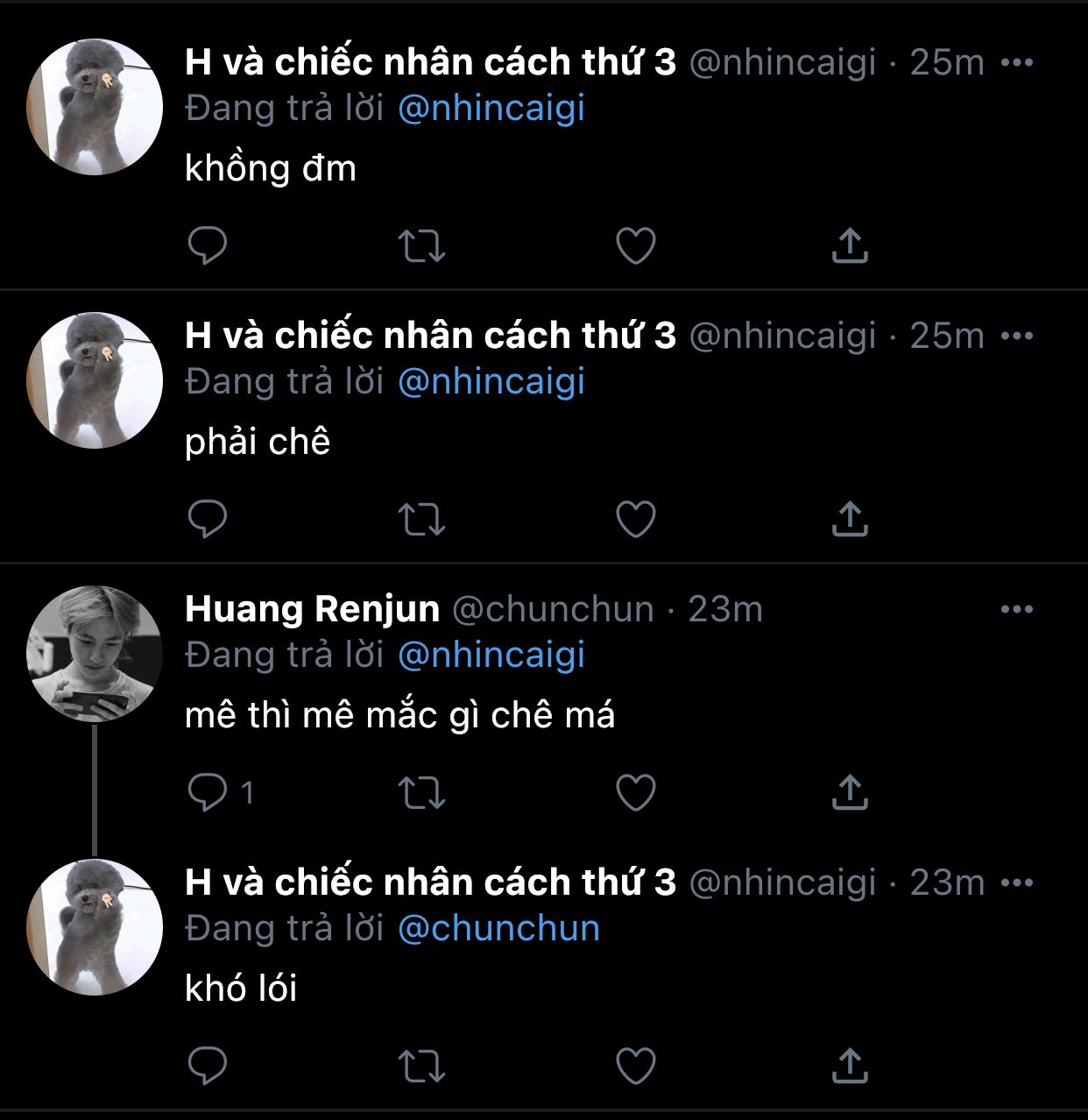
Task: Open more options on Huang Renjun's tweet
Action: click(1016, 609)
